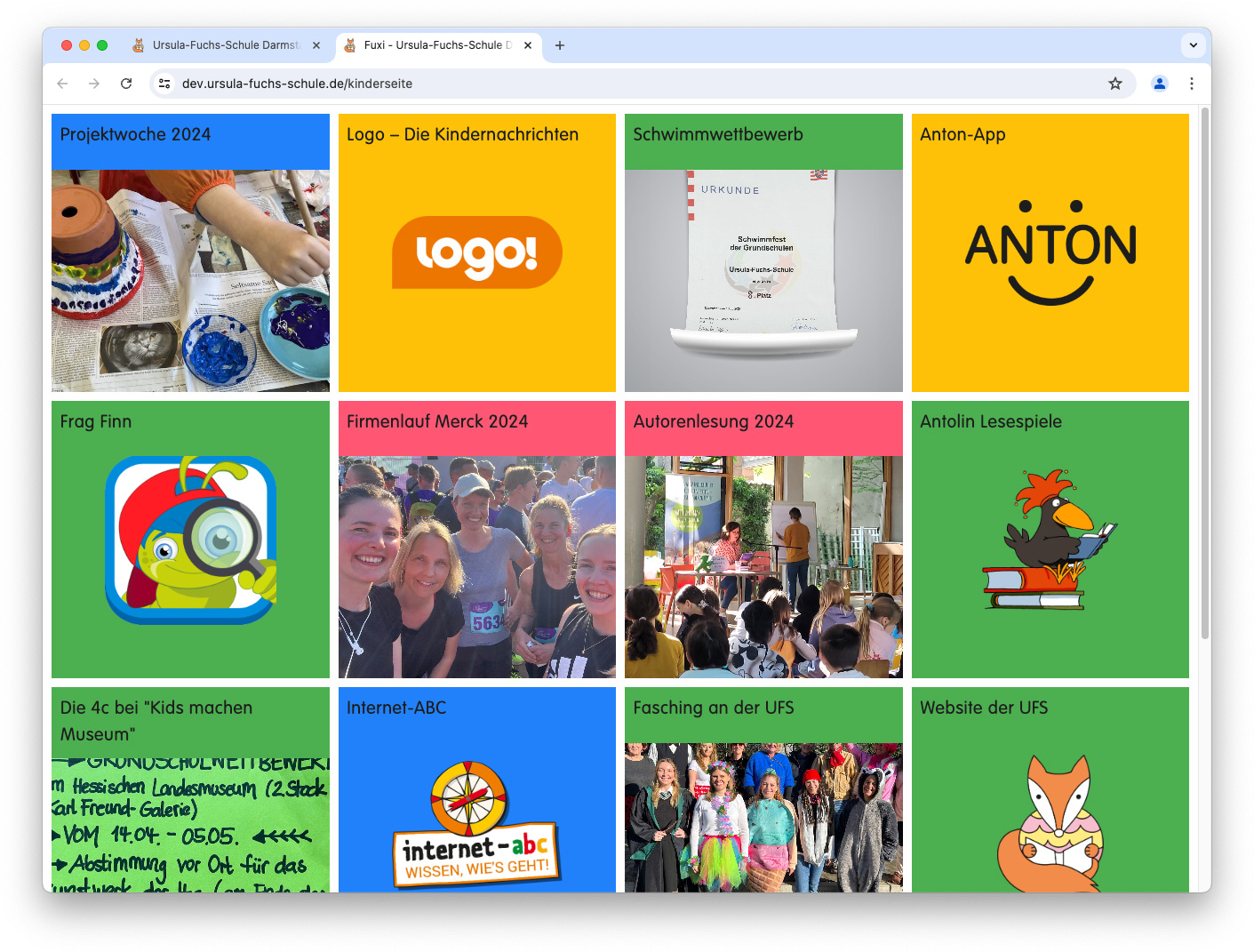The image size is (1254, 952).
Task: Open the Schwimmwettbewerb heading link
Action: pos(718,134)
